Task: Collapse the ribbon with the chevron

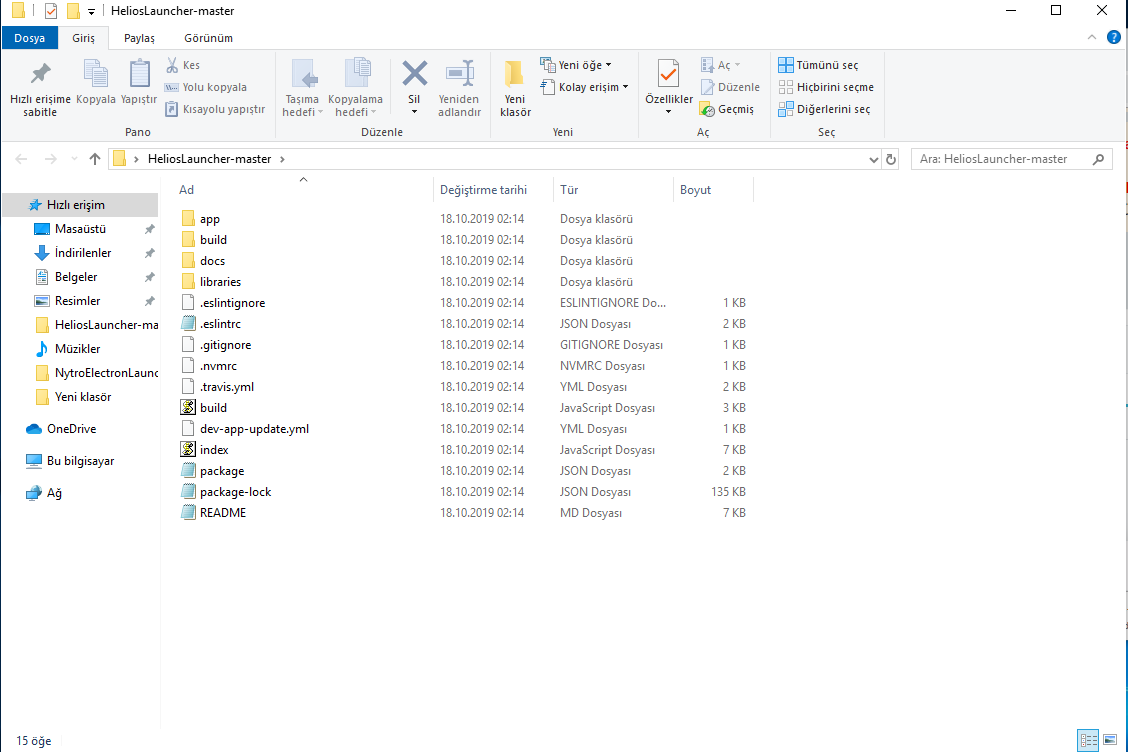Action: tap(1091, 37)
